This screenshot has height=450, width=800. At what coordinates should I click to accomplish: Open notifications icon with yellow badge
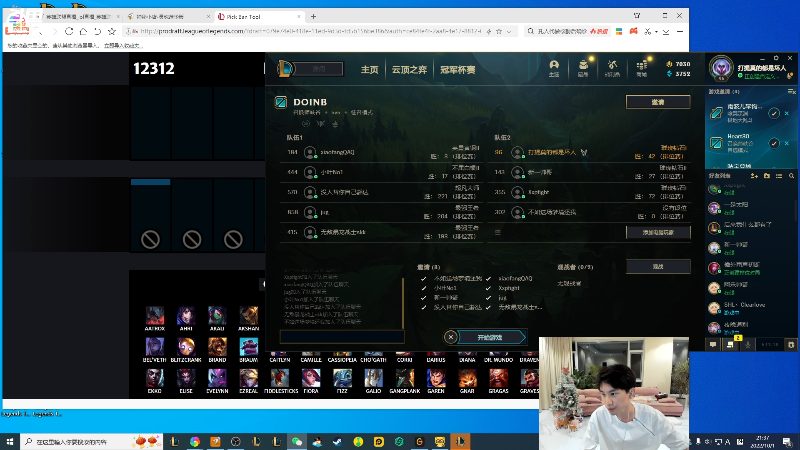point(731,344)
